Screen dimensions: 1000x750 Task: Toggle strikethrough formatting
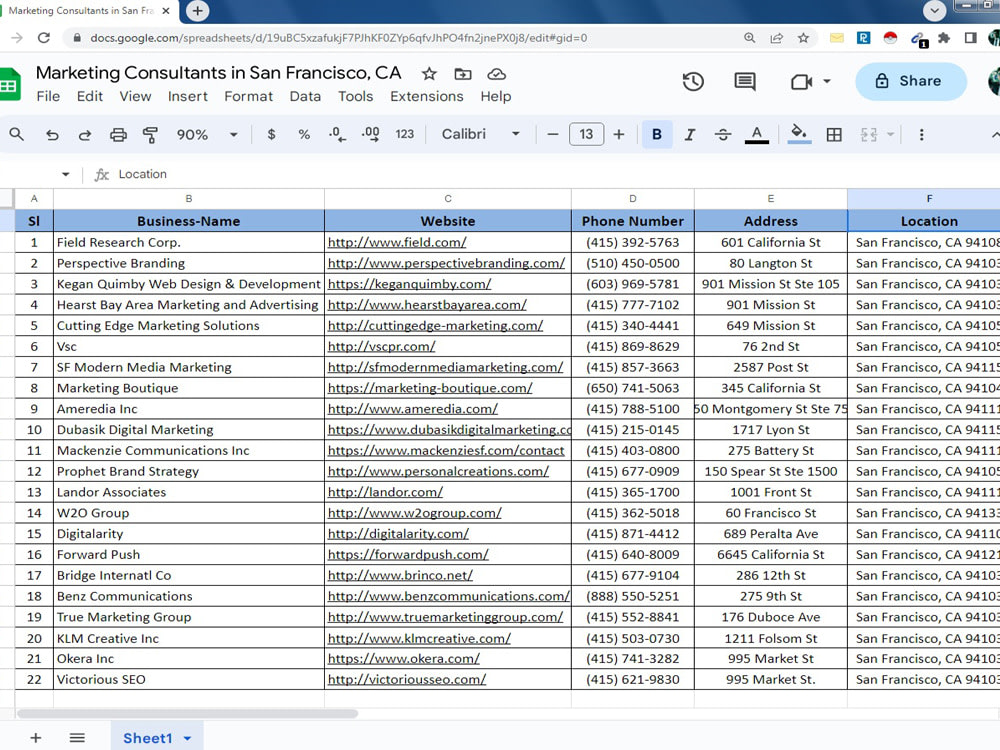tap(723, 135)
